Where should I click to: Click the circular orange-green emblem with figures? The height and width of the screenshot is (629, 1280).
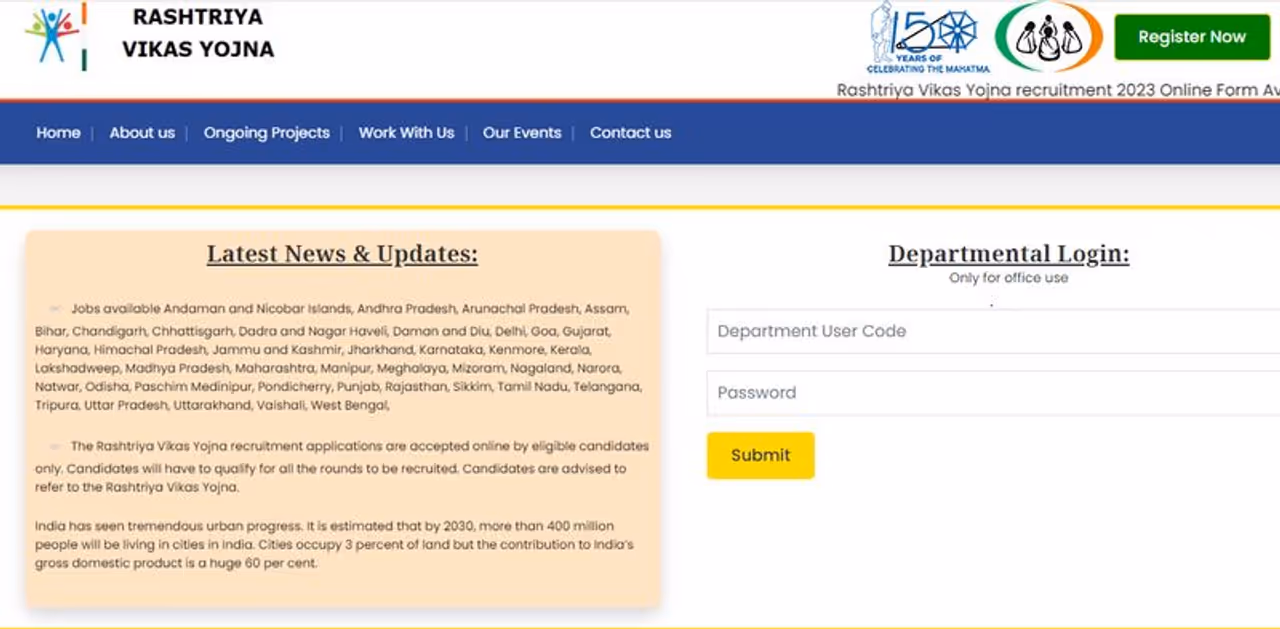(1048, 37)
